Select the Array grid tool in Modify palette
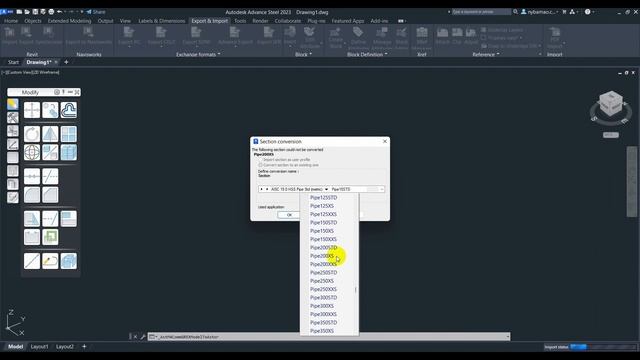Screen dimensions: 640x360 coord(69,134)
